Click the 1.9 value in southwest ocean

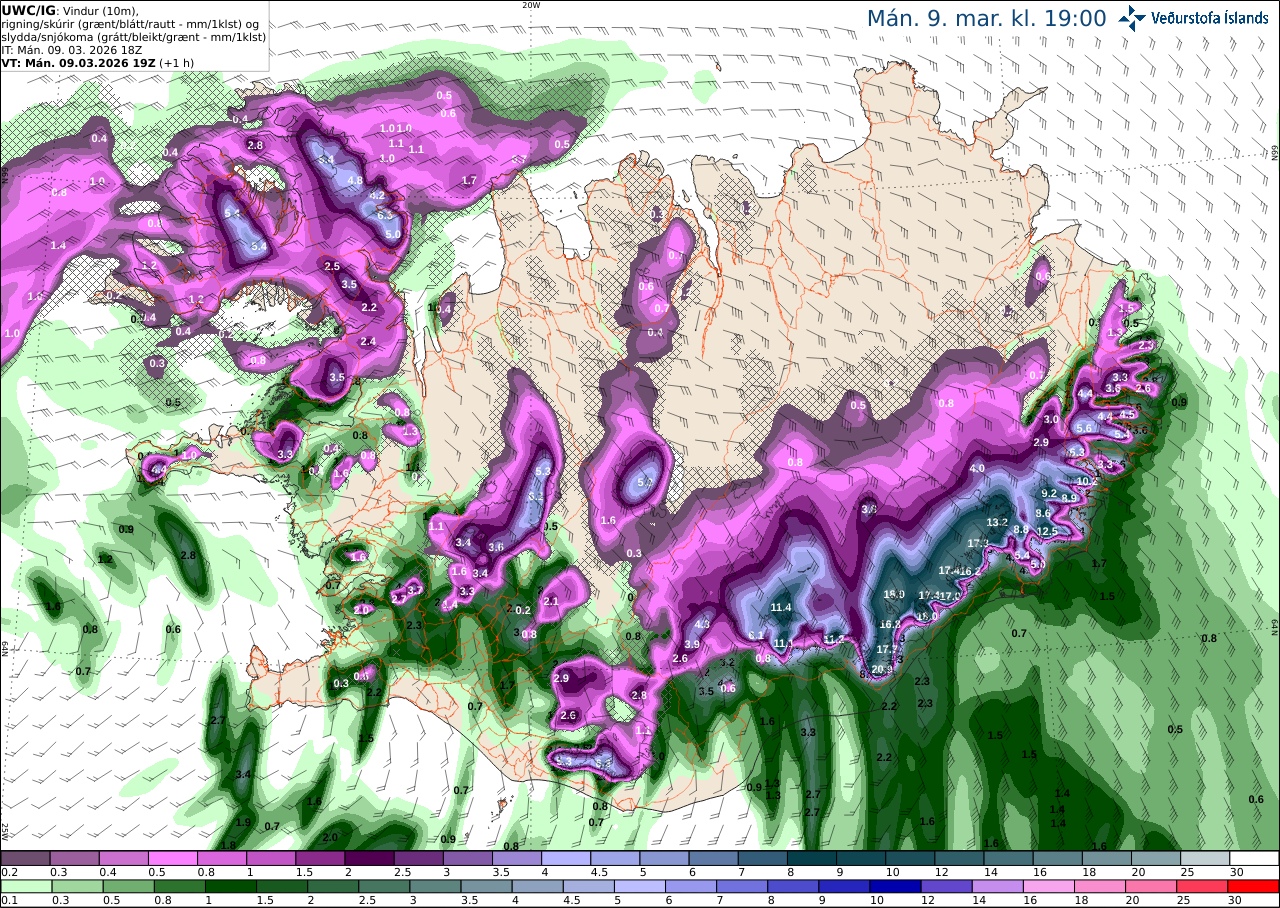(242, 822)
